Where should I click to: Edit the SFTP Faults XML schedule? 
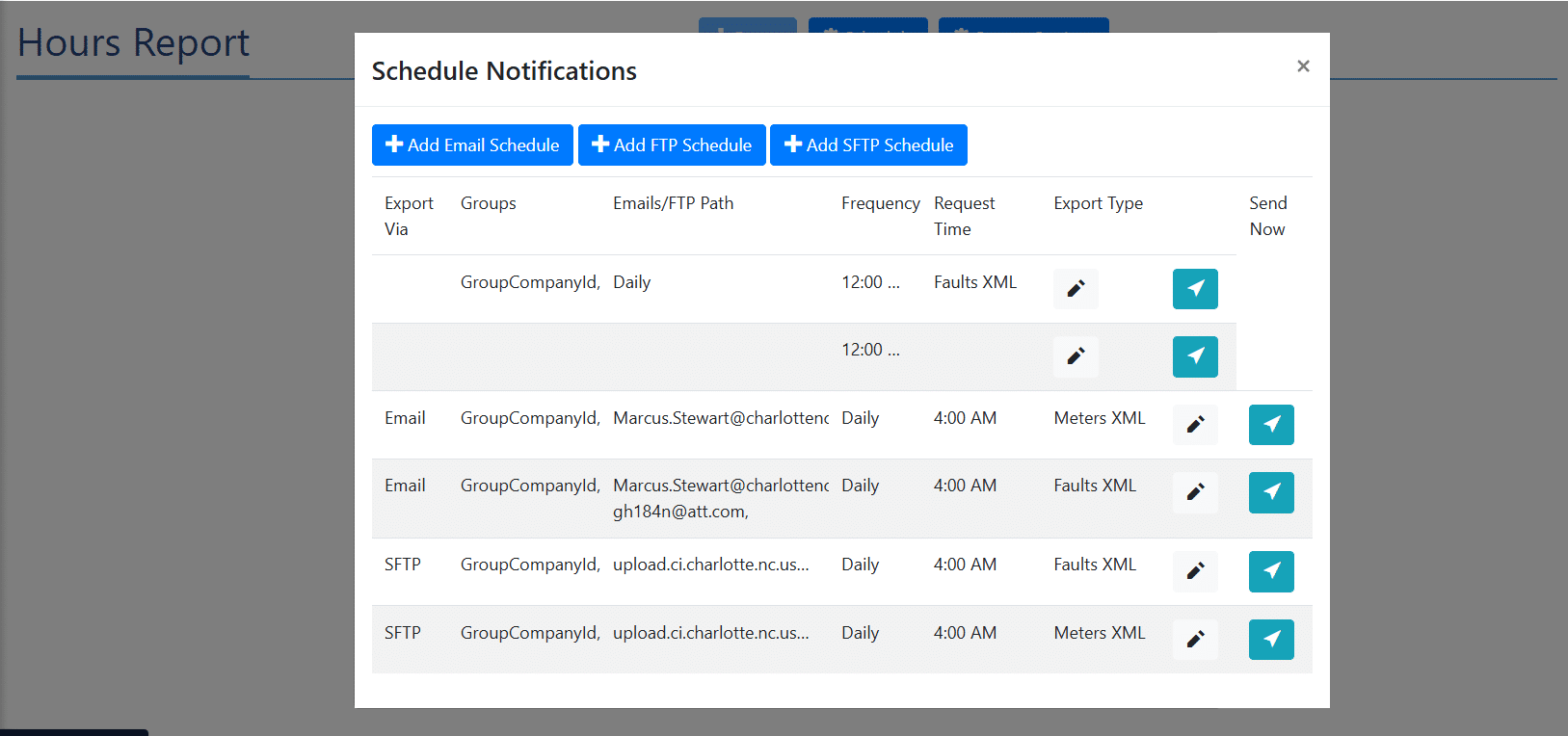[x=1195, y=571]
